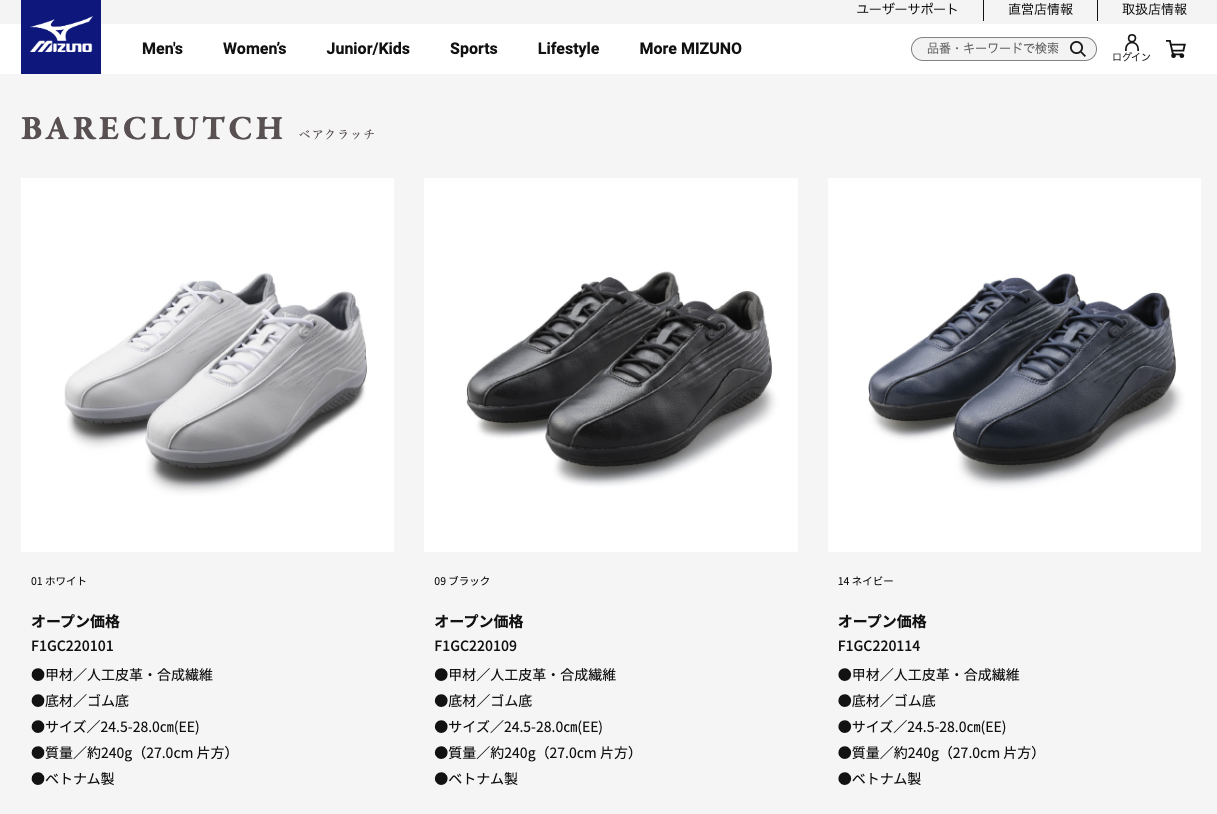Click the 取扱店情報 link
The image size is (1217, 814).
pos(1154,9)
